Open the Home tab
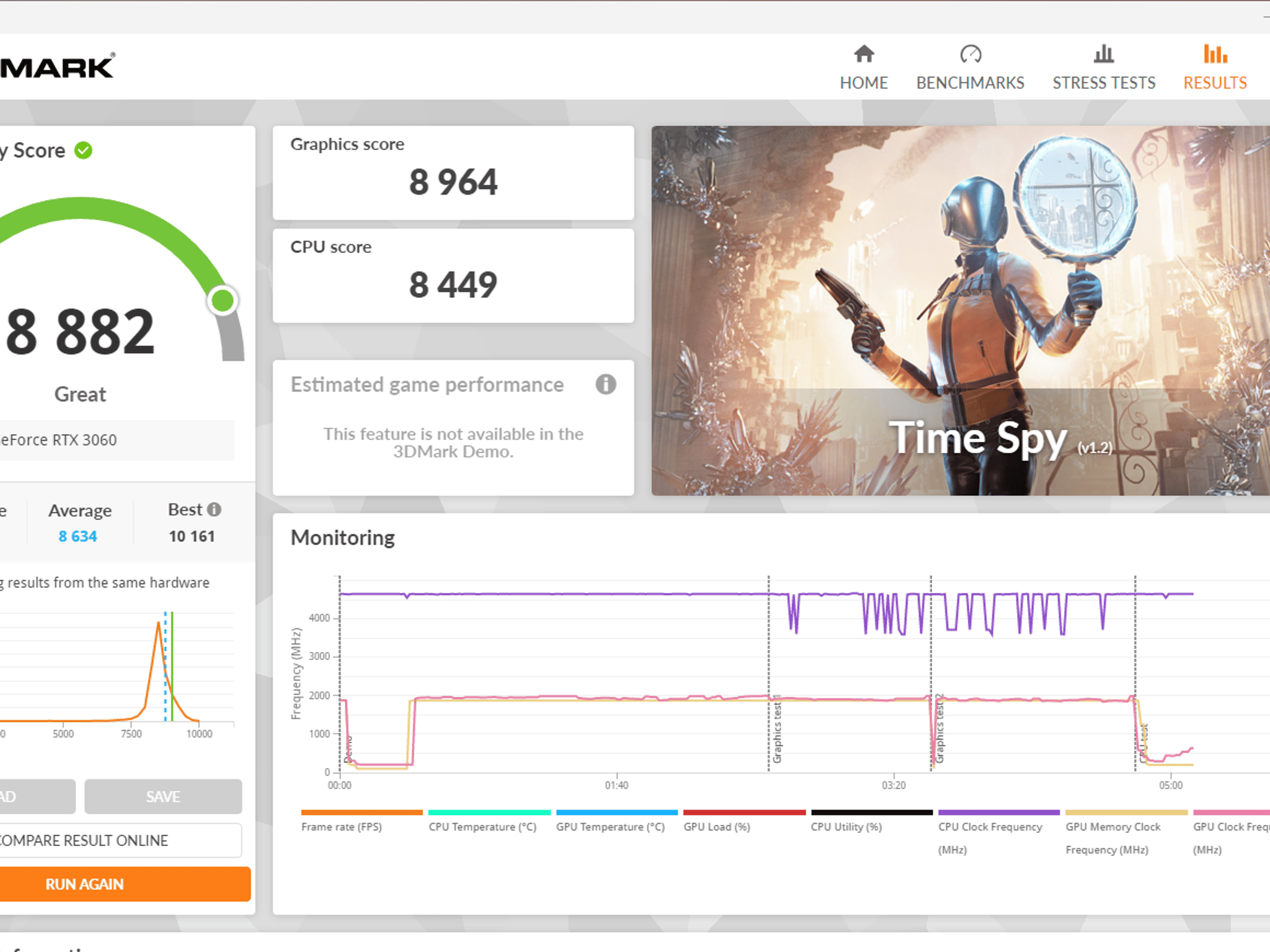Image resolution: width=1270 pixels, height=952 pixels. 863,67
